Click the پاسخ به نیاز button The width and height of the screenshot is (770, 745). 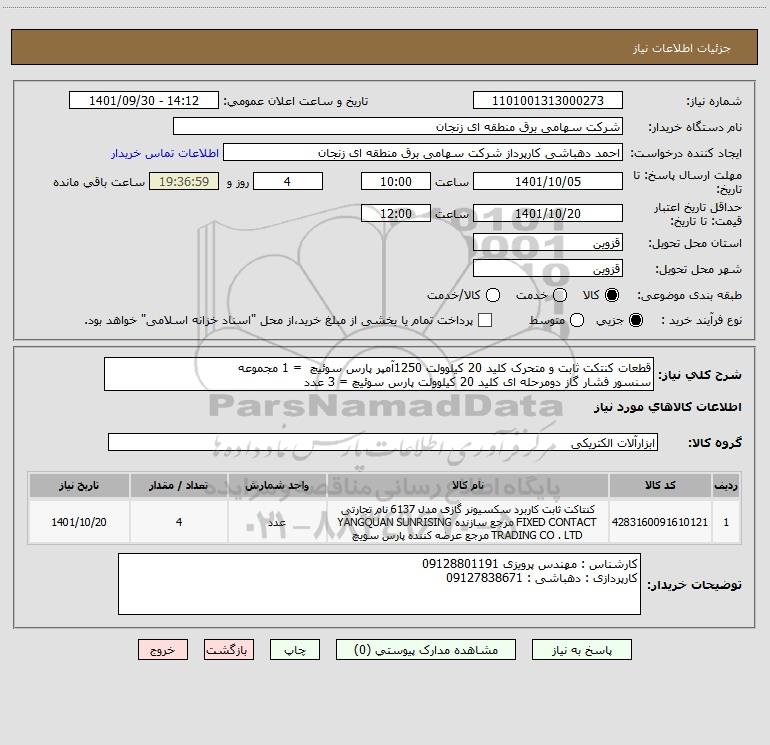[x=581, y=650]
